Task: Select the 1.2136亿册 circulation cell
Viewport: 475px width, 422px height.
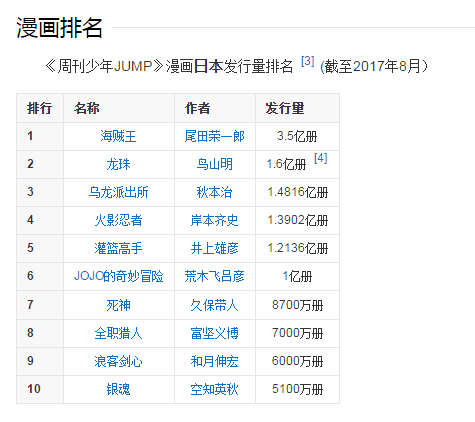Action: [297, 248]
